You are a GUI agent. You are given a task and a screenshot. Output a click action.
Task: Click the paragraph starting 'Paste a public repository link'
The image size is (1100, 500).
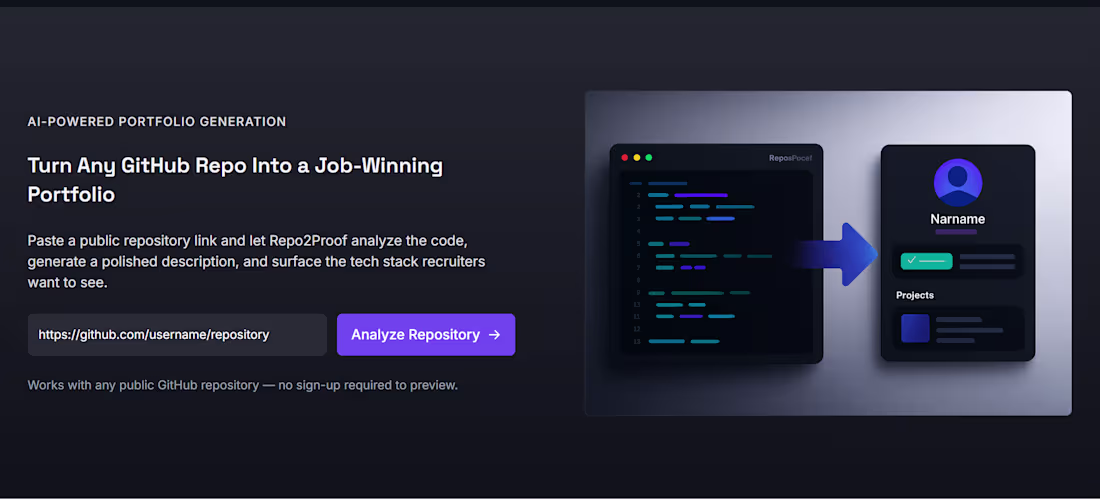pos(257,262)
